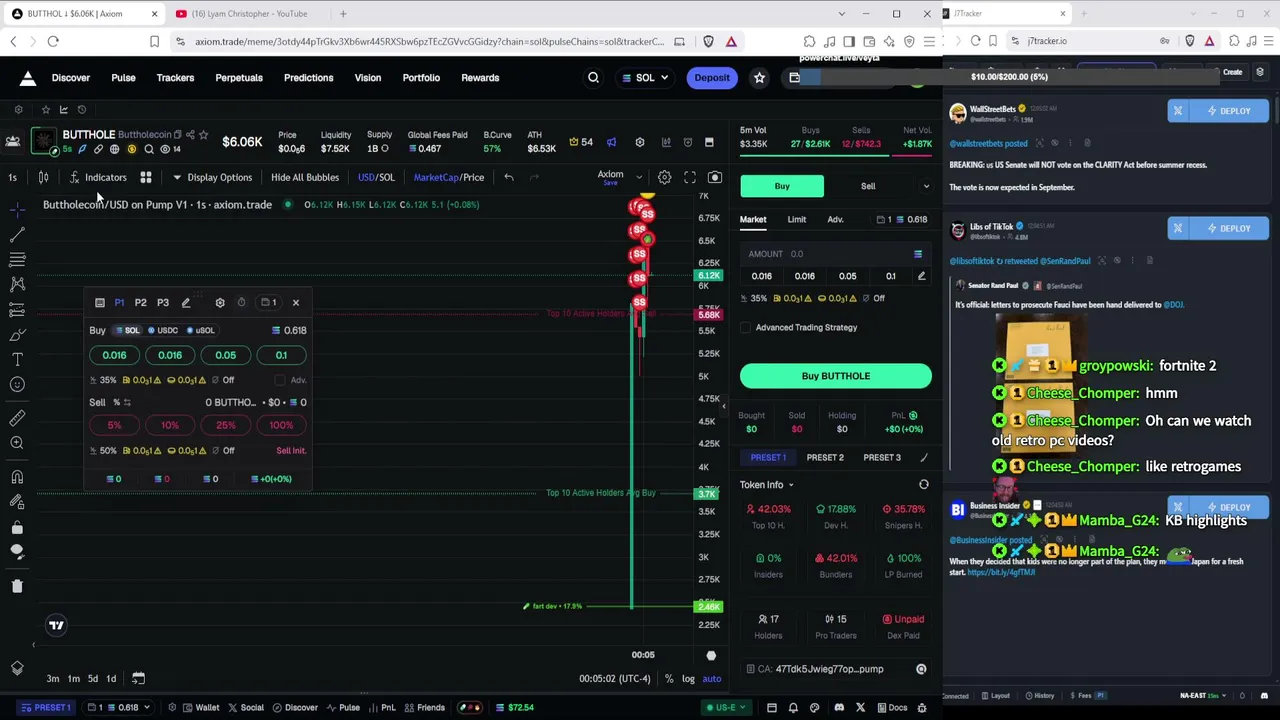Open the Pulse navigation tab
The width and height of the screenshot is (1280, 720).
(x=123, y=78)
